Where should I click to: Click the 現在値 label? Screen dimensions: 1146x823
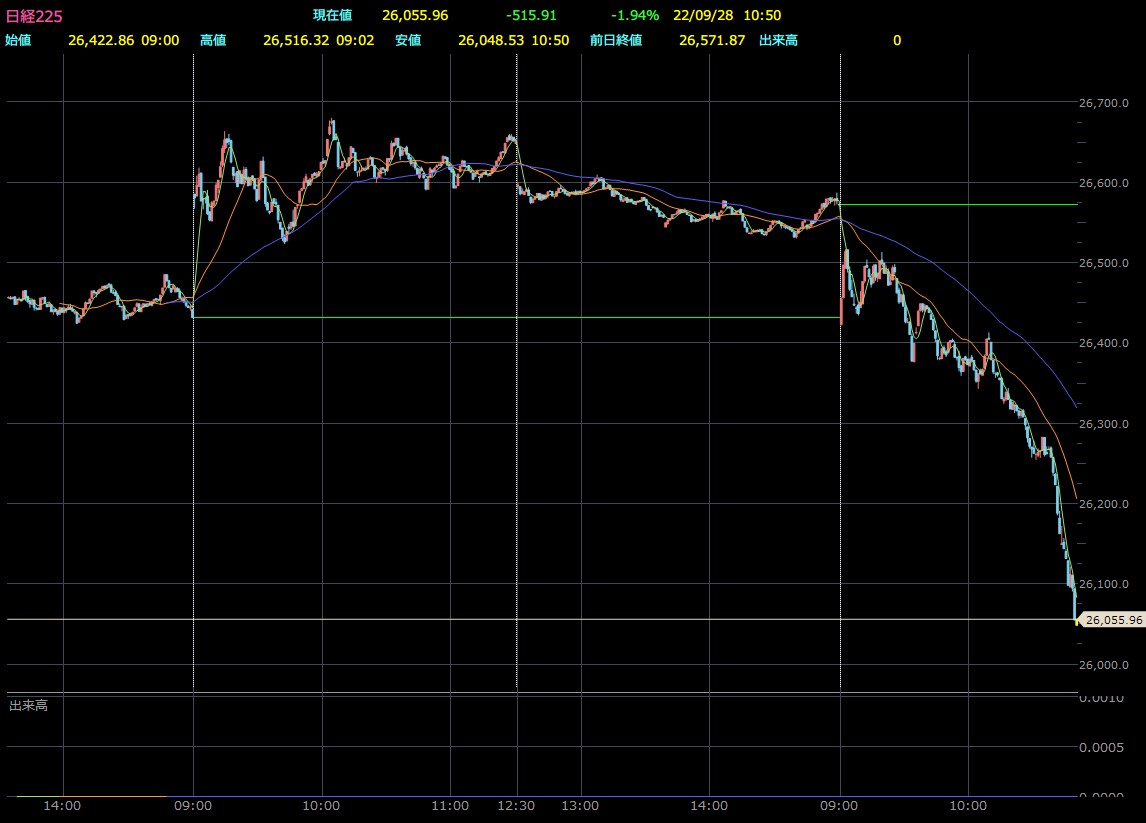point(333,15)
